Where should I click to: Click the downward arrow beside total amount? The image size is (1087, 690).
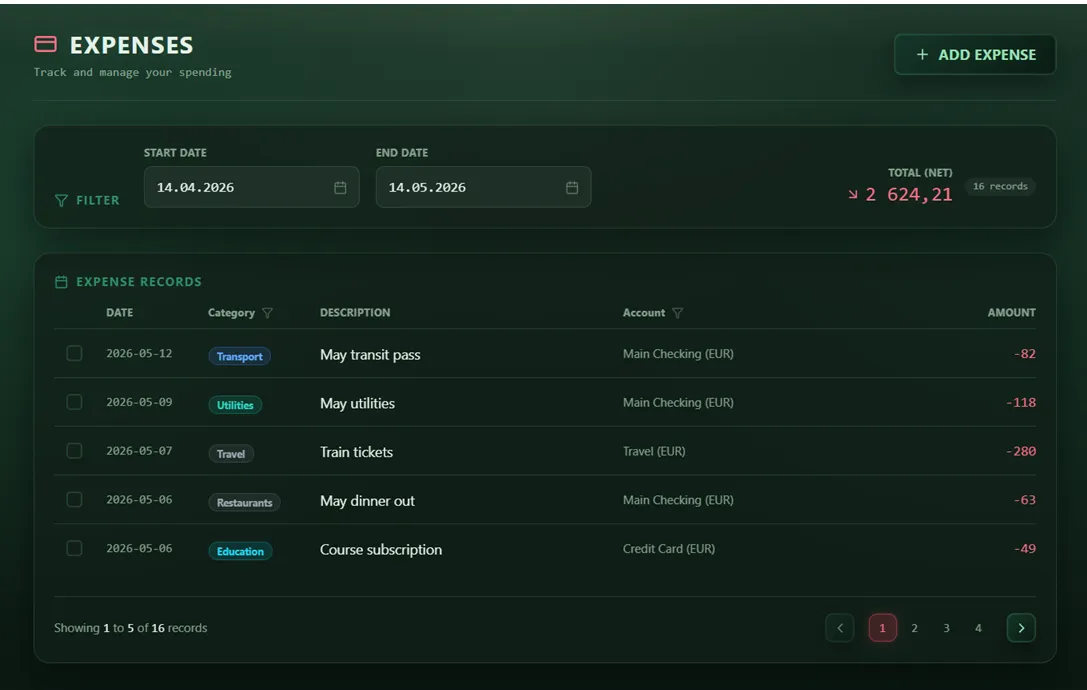pyautogui.click(x=853, y=195)
